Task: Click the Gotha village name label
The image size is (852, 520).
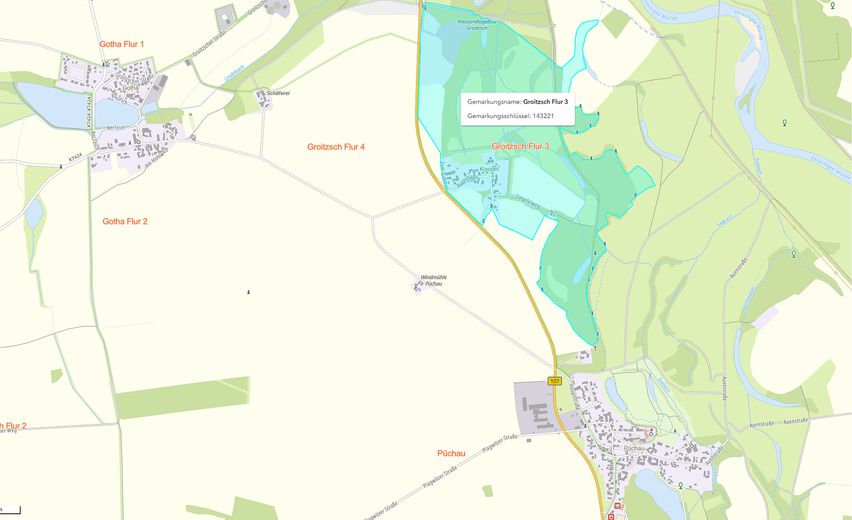Action: (130, 87)
